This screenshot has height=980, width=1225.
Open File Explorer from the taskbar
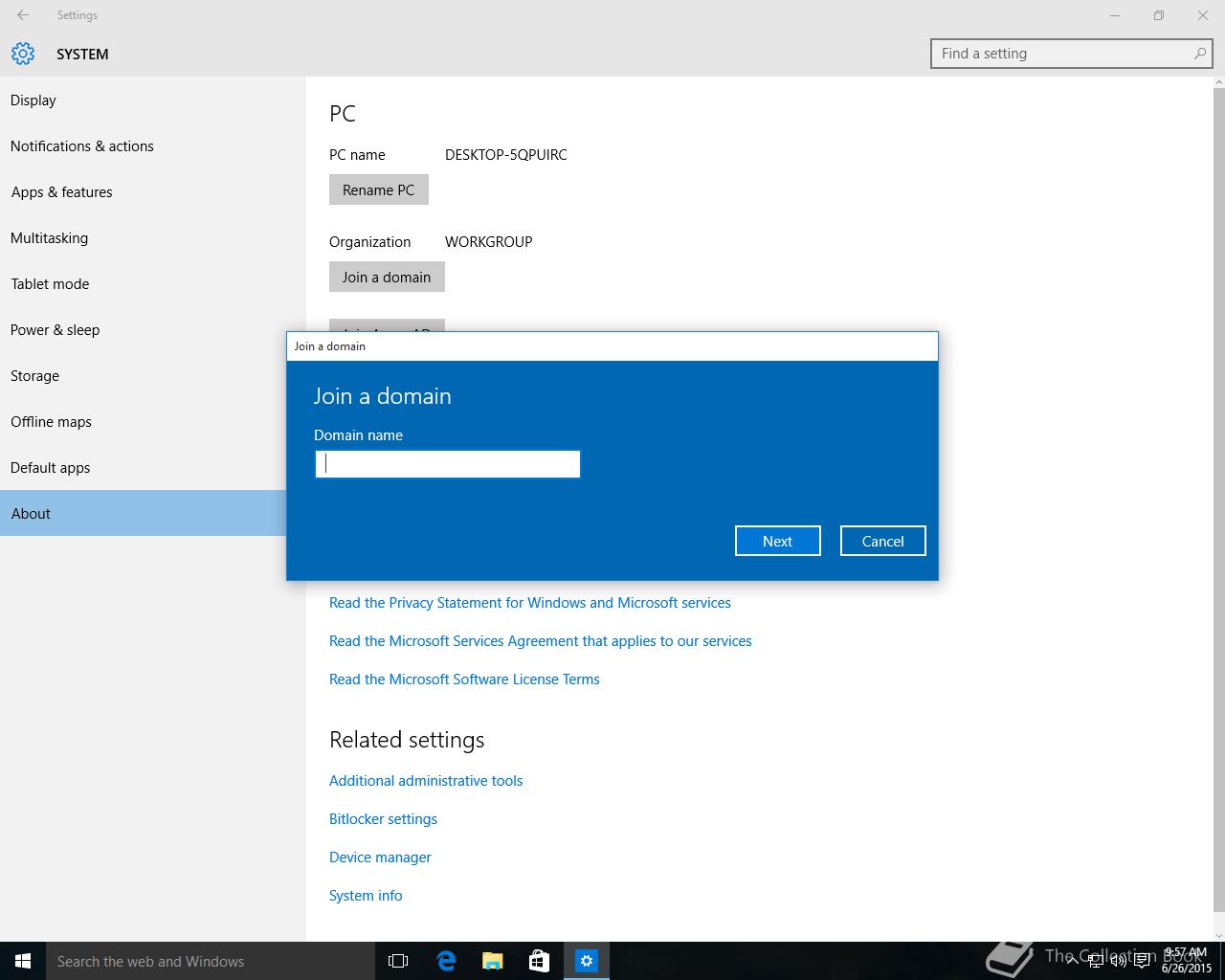click(x=493, y=961)
